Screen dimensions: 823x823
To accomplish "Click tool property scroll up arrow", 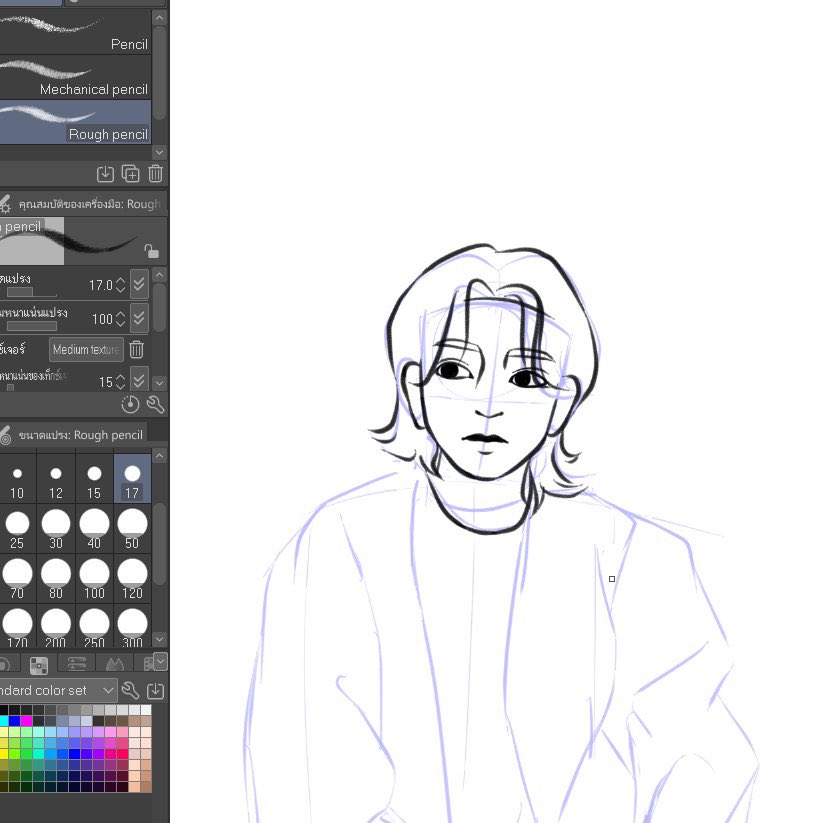I will point(160,275).
